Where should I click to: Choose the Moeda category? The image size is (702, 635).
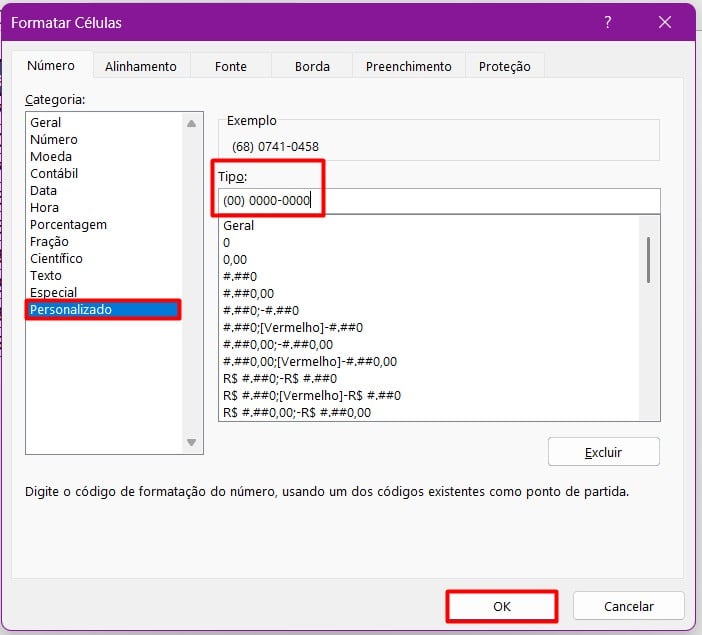coord(104,156)
